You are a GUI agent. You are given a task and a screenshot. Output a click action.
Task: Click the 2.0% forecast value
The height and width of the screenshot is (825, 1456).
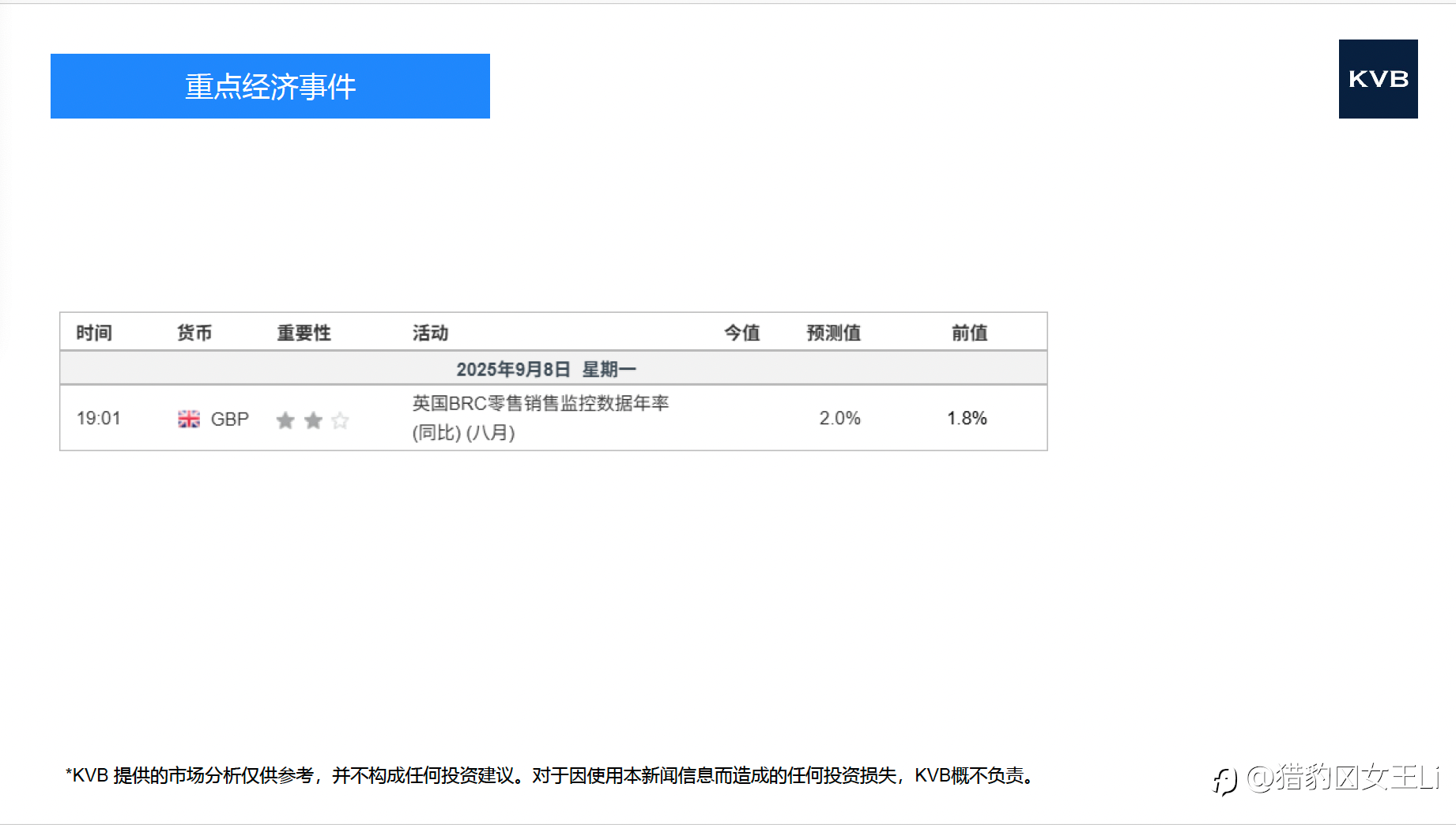click(x=839, y=418)
